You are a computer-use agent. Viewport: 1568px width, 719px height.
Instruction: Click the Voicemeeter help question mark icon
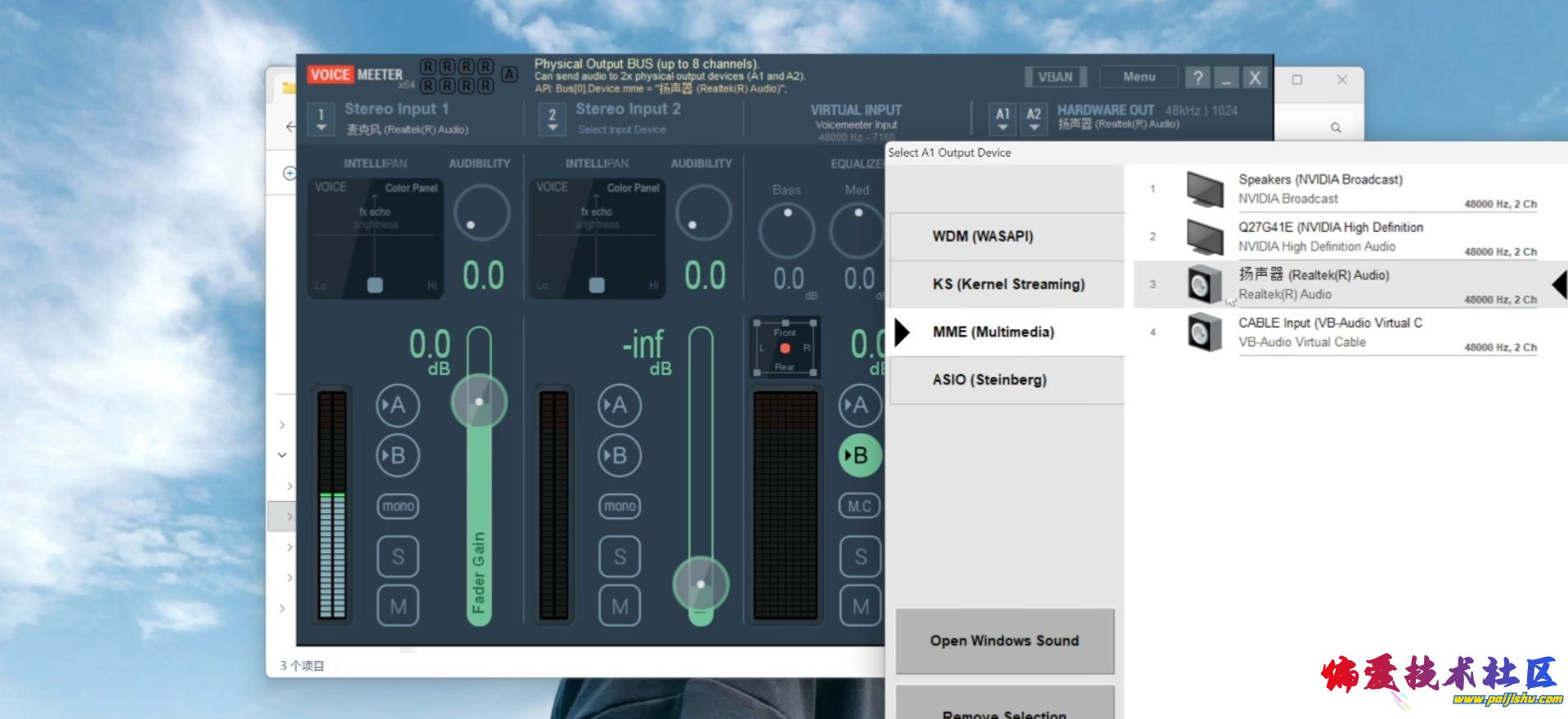[1198, 78]
